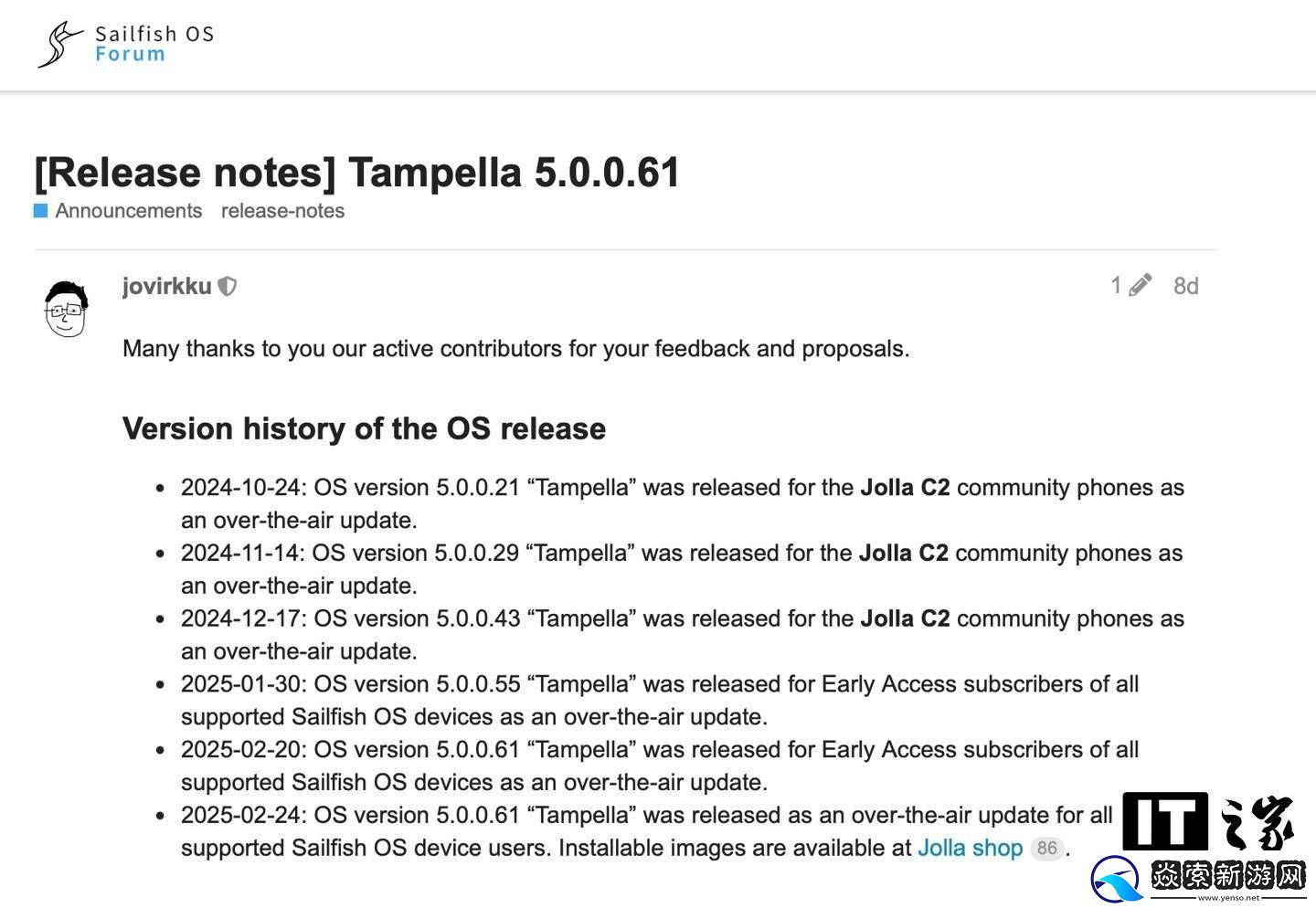Select the release-notes tag
The image size is (1316, 908).
tap(282, 211)
